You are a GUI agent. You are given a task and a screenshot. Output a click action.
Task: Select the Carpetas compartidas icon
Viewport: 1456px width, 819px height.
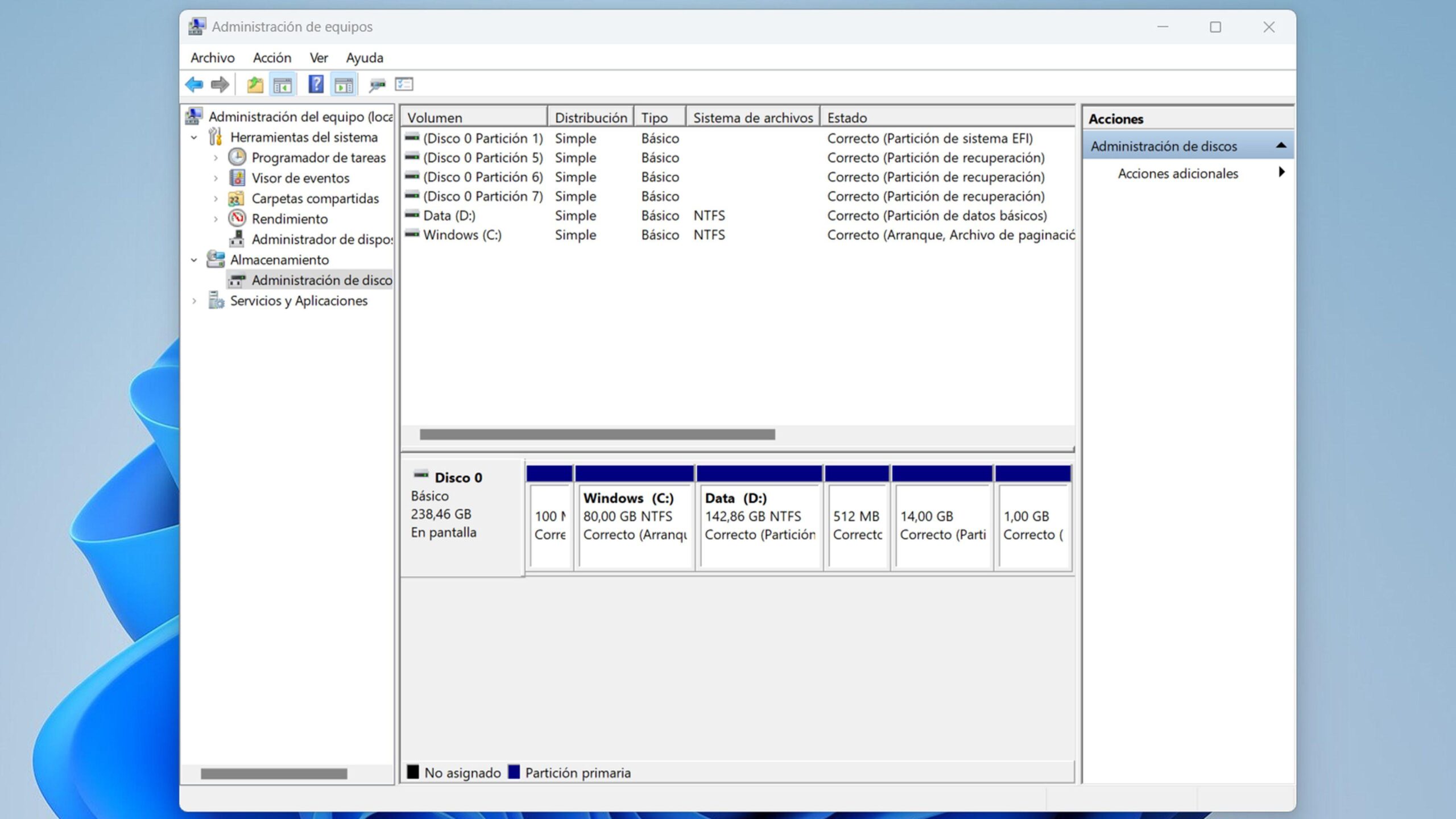click(236, 198)
